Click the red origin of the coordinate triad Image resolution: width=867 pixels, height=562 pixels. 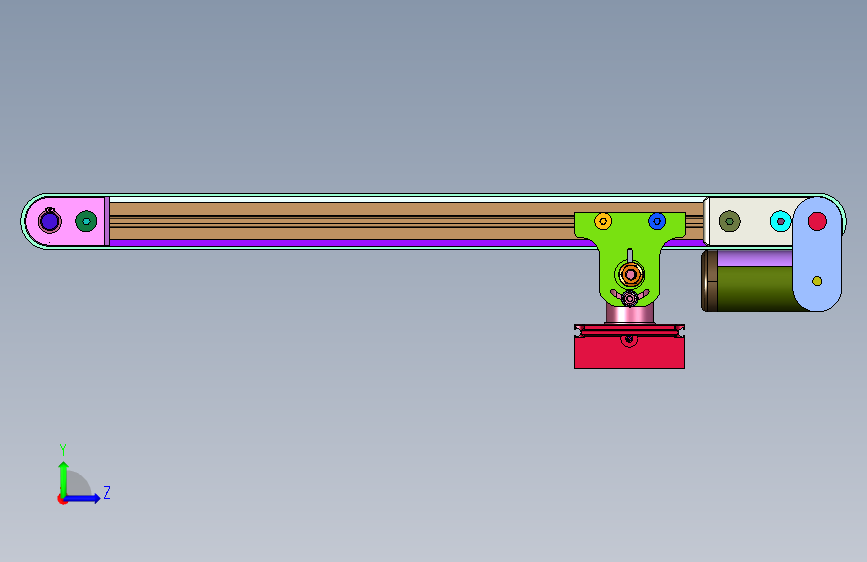pos(62,499)
